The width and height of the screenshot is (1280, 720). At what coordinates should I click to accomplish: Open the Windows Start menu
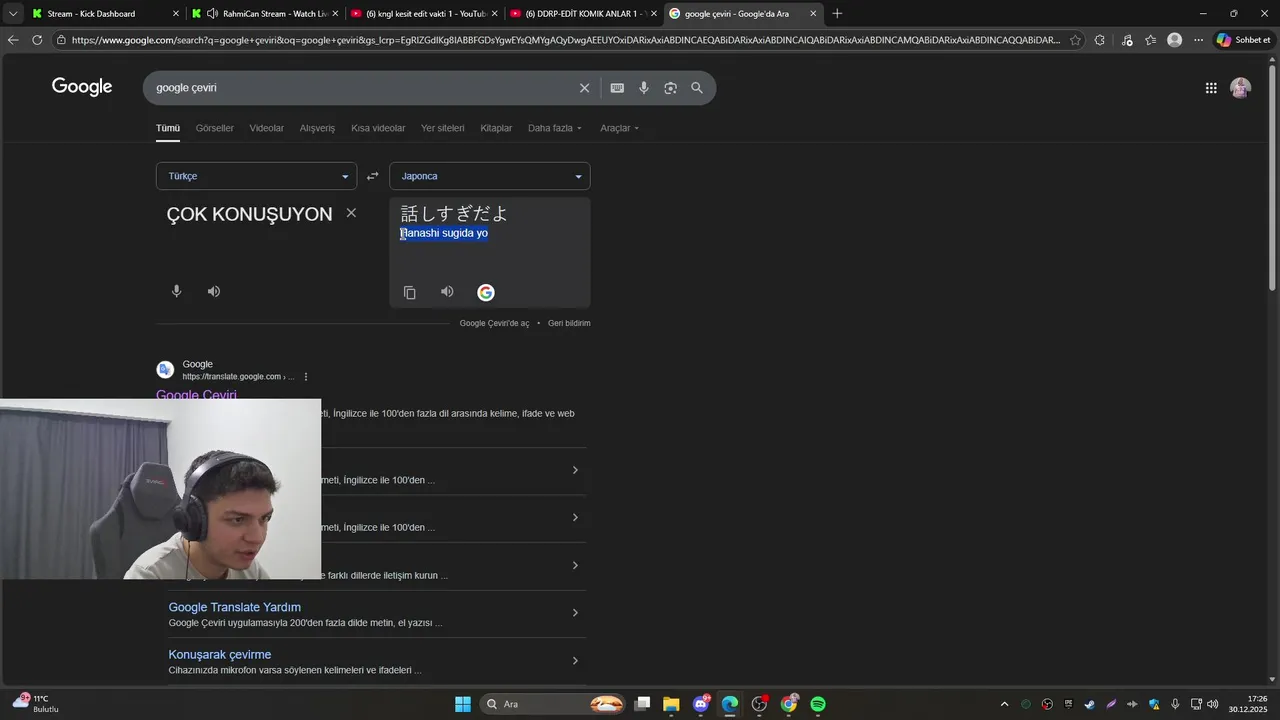463,704
